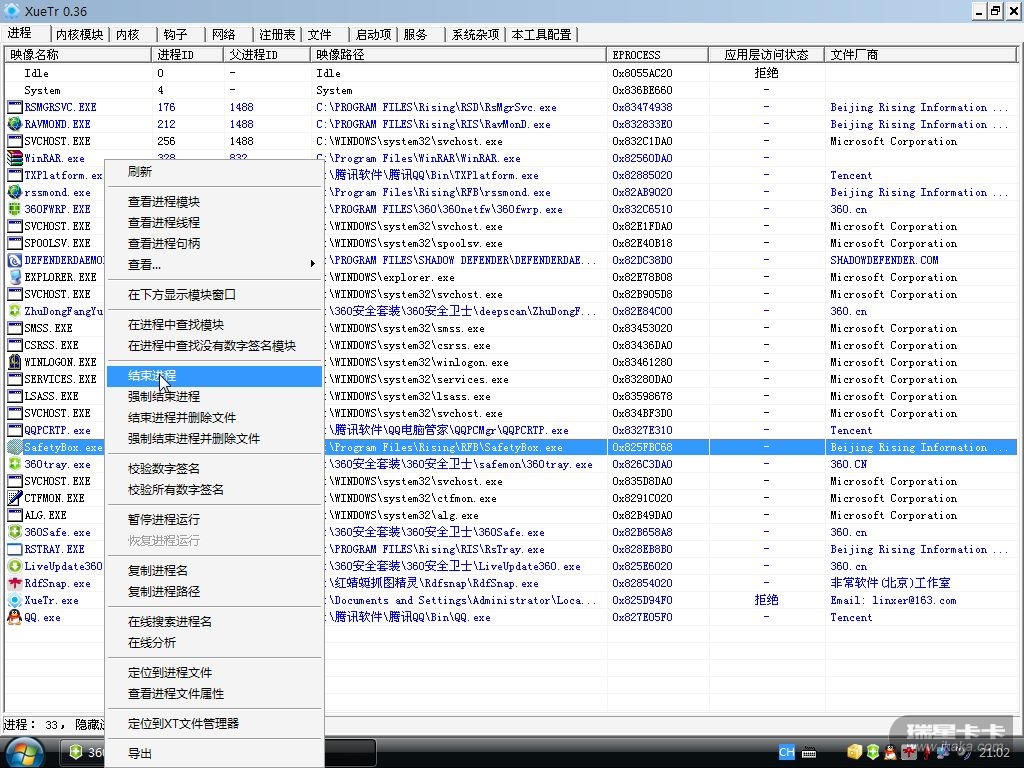Screen dimensions: 1024x768
Task: Switch to the 内核模块 tab
Action: click(80, 35)
